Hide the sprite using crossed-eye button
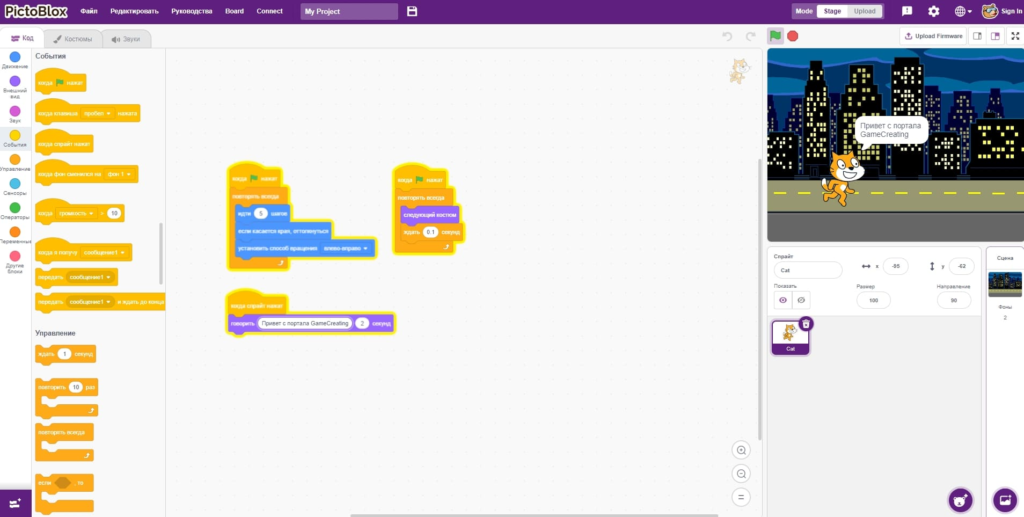This screenshot has width=1024, height=517. 801,300
